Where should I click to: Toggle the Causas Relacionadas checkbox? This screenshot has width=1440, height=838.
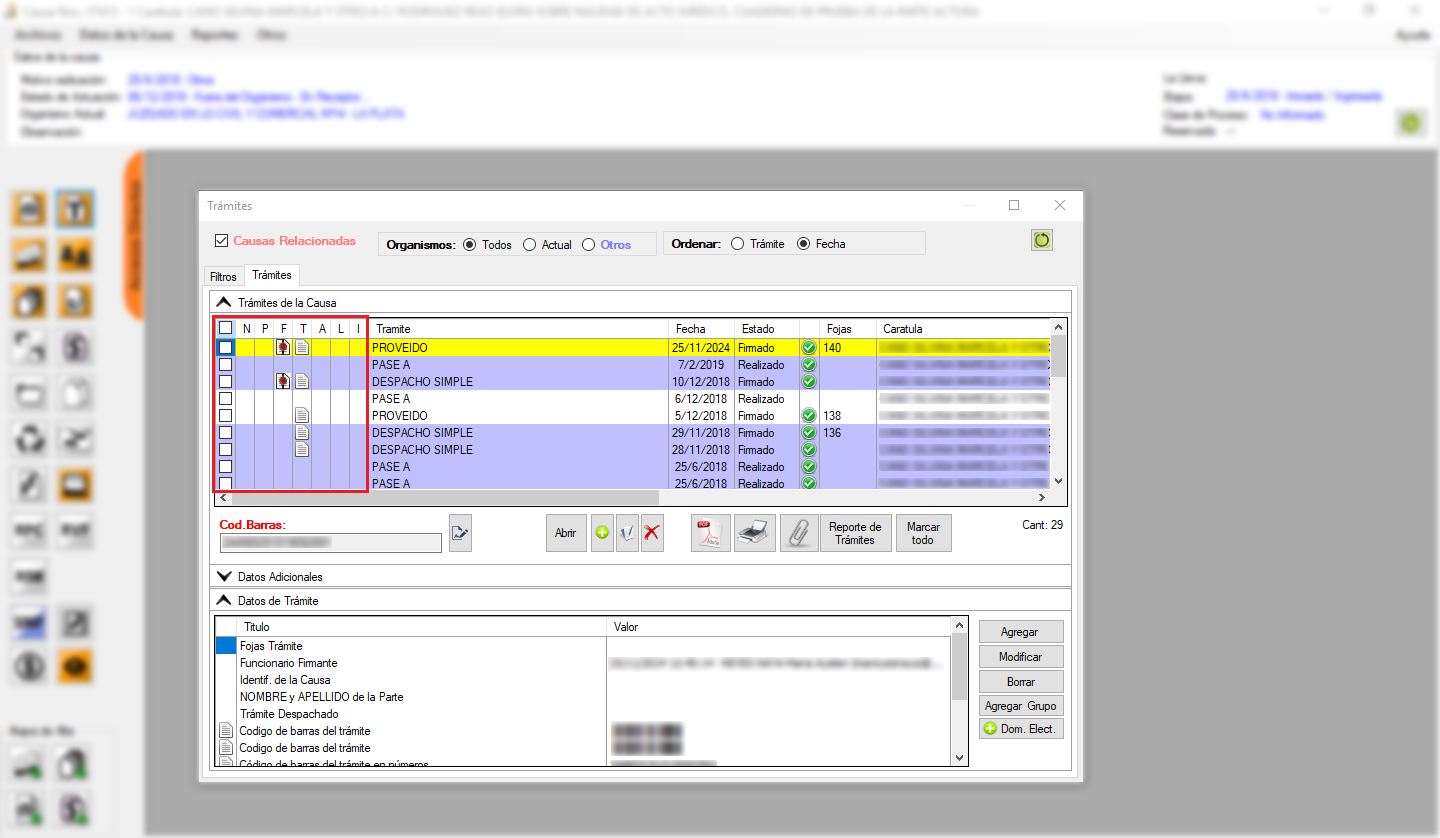tap(221, 241)
